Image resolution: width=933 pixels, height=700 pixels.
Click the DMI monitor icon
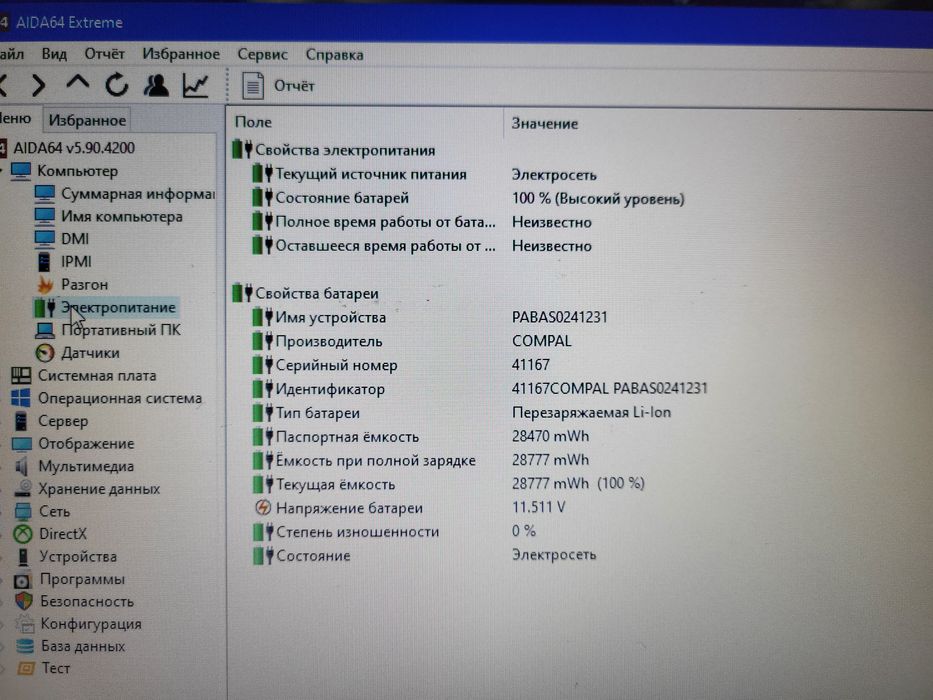pos(45,239)
